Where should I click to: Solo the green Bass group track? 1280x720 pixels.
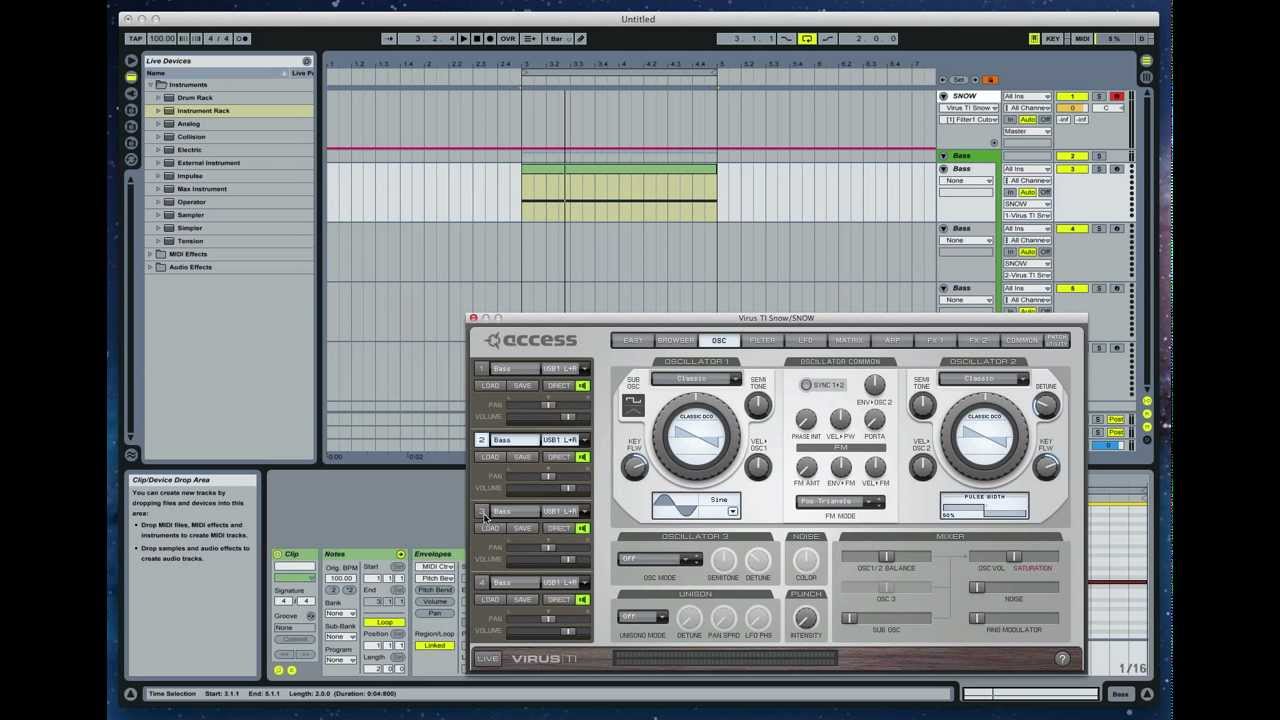click(1099, 156)
